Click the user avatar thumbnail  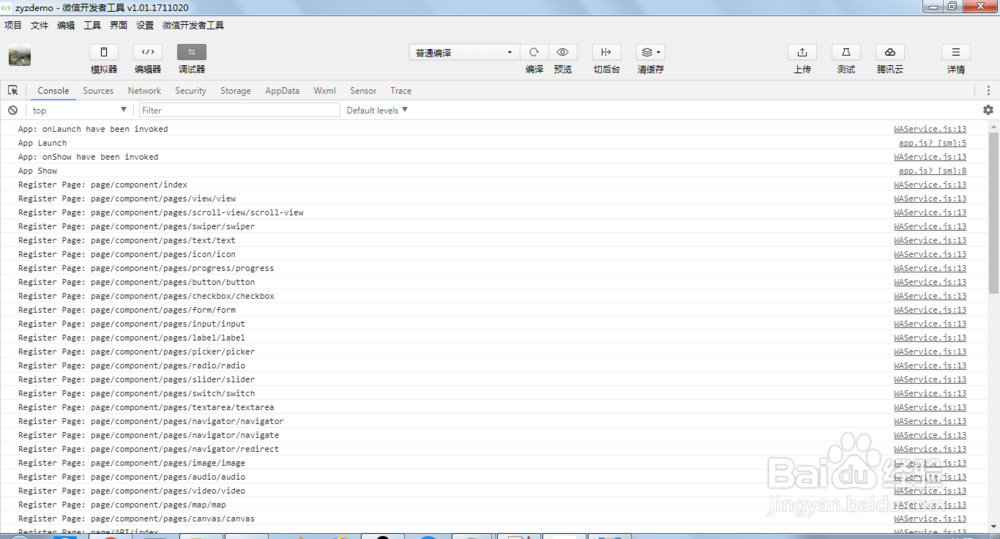pyautogui.click(x=20, y=56)
